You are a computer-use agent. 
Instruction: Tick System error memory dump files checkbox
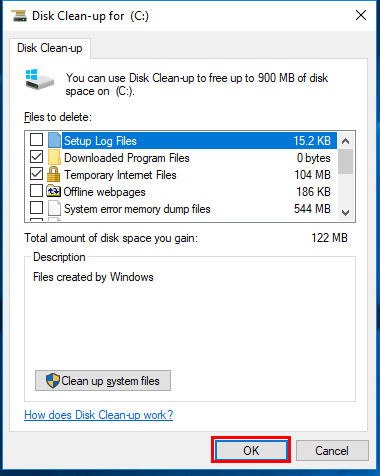[x=36, y=208]
